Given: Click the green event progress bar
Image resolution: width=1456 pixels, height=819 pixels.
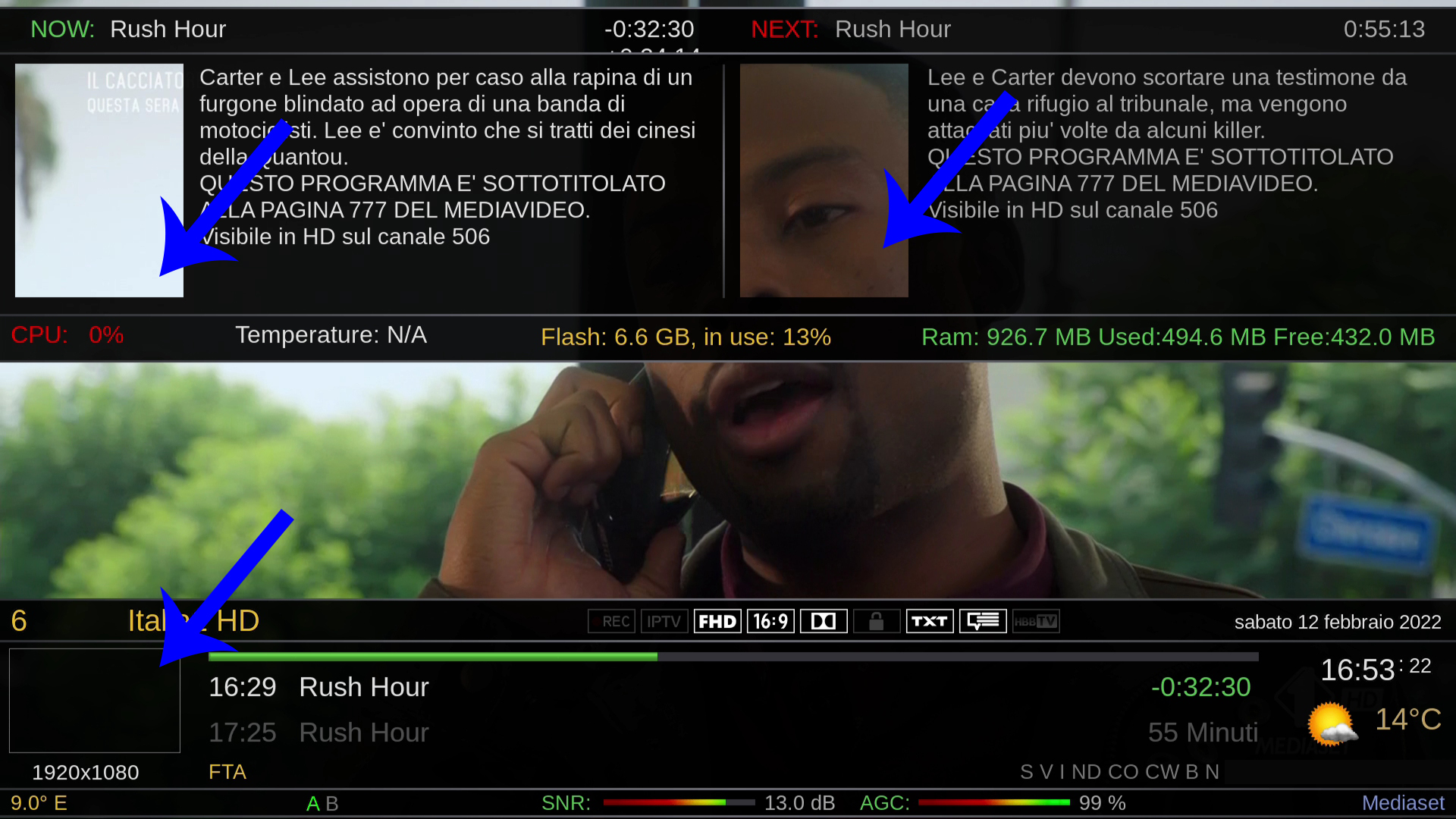Looking at the screenshot, I should [x=432, y=657].
